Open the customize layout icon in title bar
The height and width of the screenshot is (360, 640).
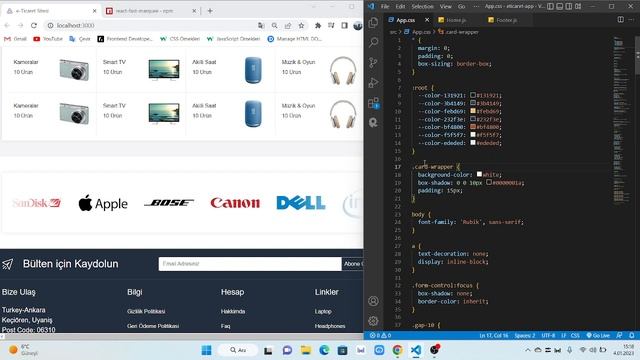[x=578, y=6]
